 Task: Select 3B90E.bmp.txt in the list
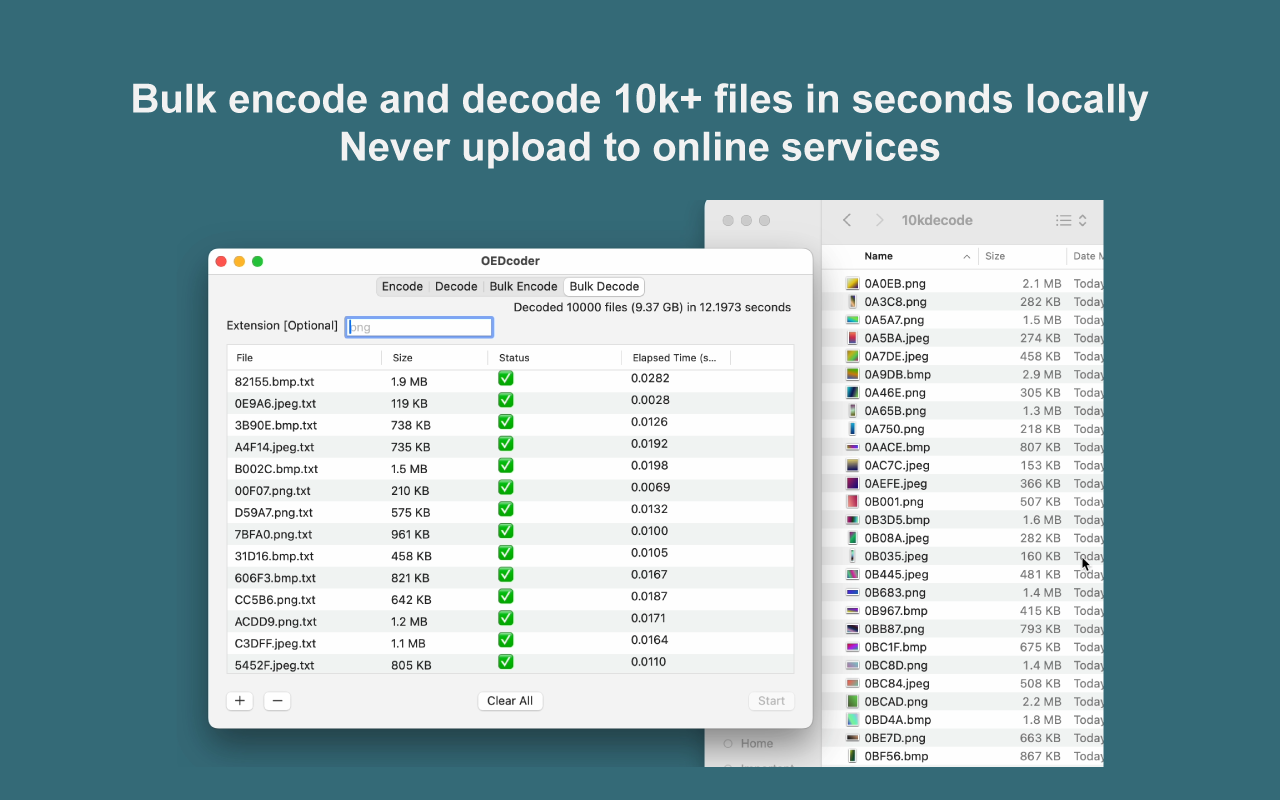coord(511,425)
